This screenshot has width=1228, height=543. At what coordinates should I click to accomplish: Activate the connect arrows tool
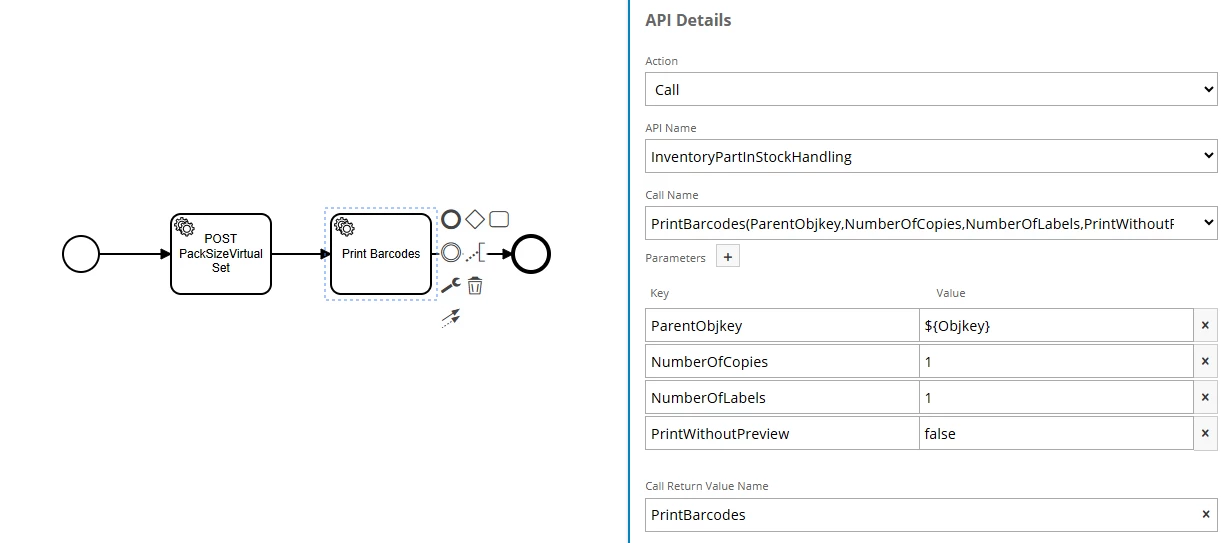pos(451,318)
